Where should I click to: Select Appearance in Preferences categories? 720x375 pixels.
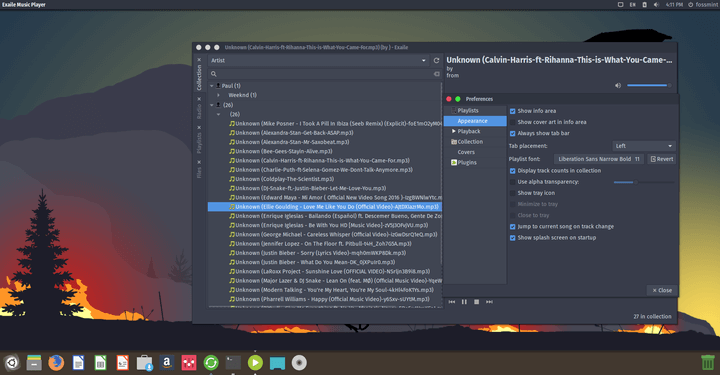(x=475, y=121)
